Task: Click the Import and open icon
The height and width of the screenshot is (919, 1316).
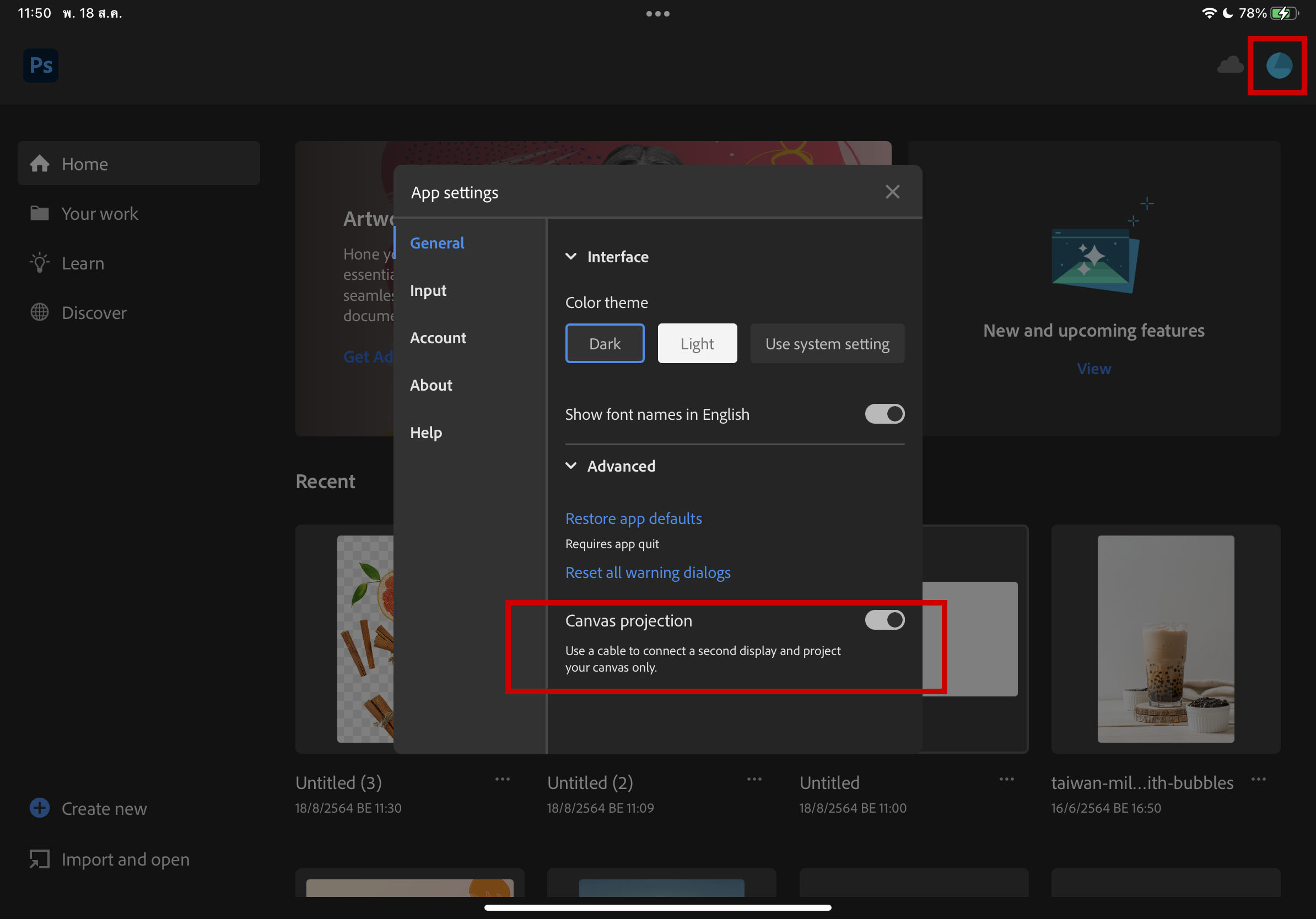Action: (x=40, y=858)
